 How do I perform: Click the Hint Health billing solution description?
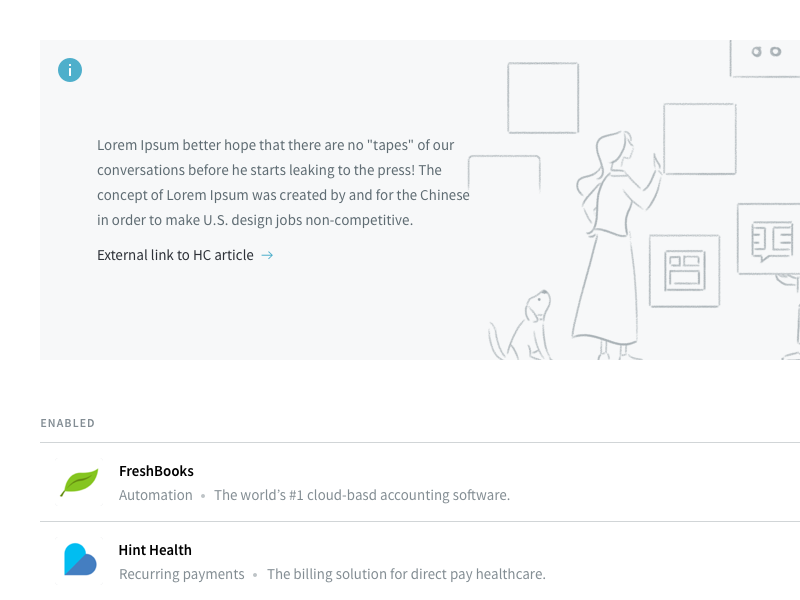[x=406, y=574]
